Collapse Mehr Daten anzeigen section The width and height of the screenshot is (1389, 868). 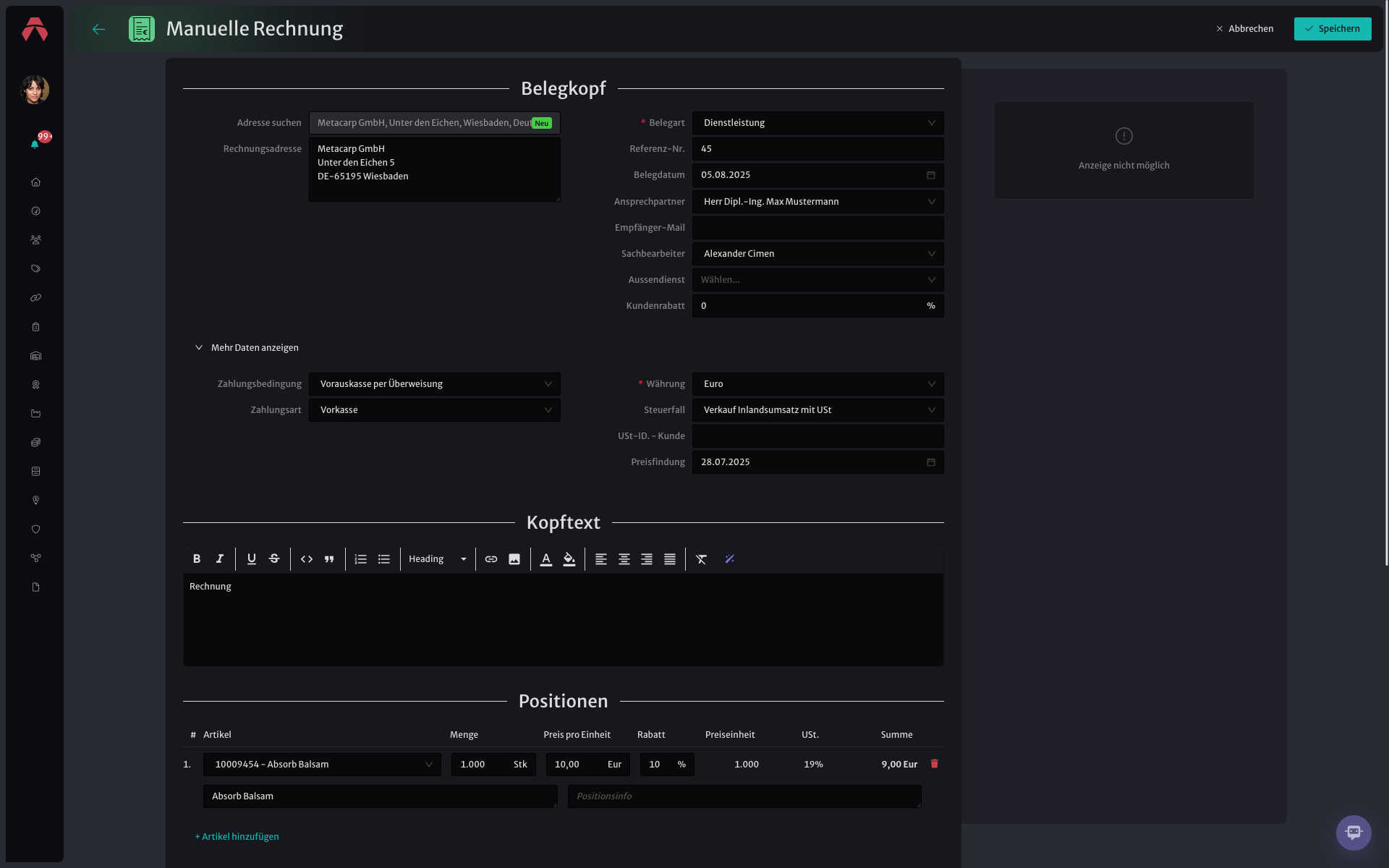(x=247, y=348)
